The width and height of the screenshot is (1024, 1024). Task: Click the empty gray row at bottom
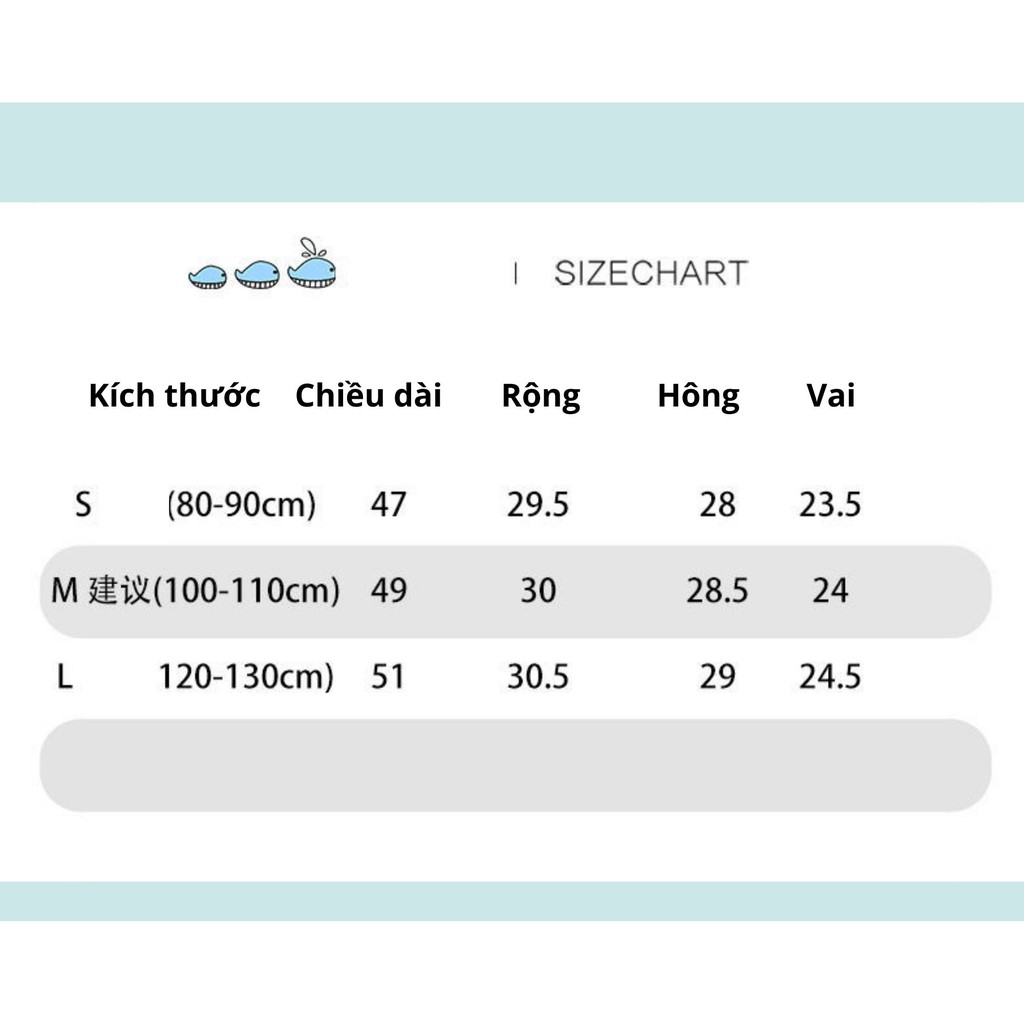coord(515,765)
